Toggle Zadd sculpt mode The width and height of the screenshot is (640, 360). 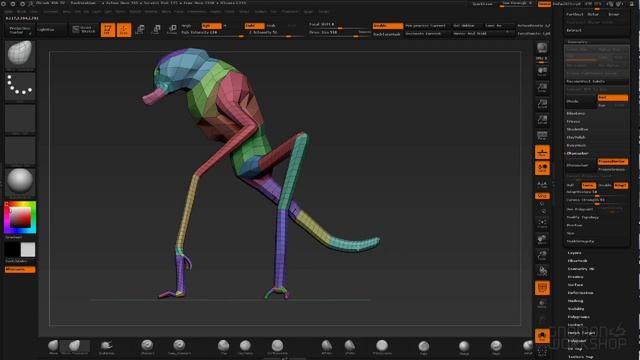click(254, 26)
